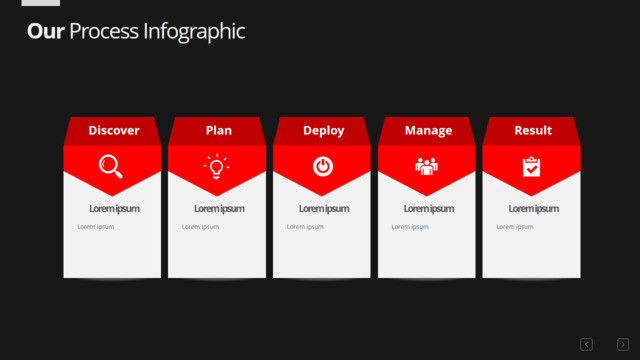Click the Our Process Infographic title
The image size is (640, 360).
click(136, 31)
